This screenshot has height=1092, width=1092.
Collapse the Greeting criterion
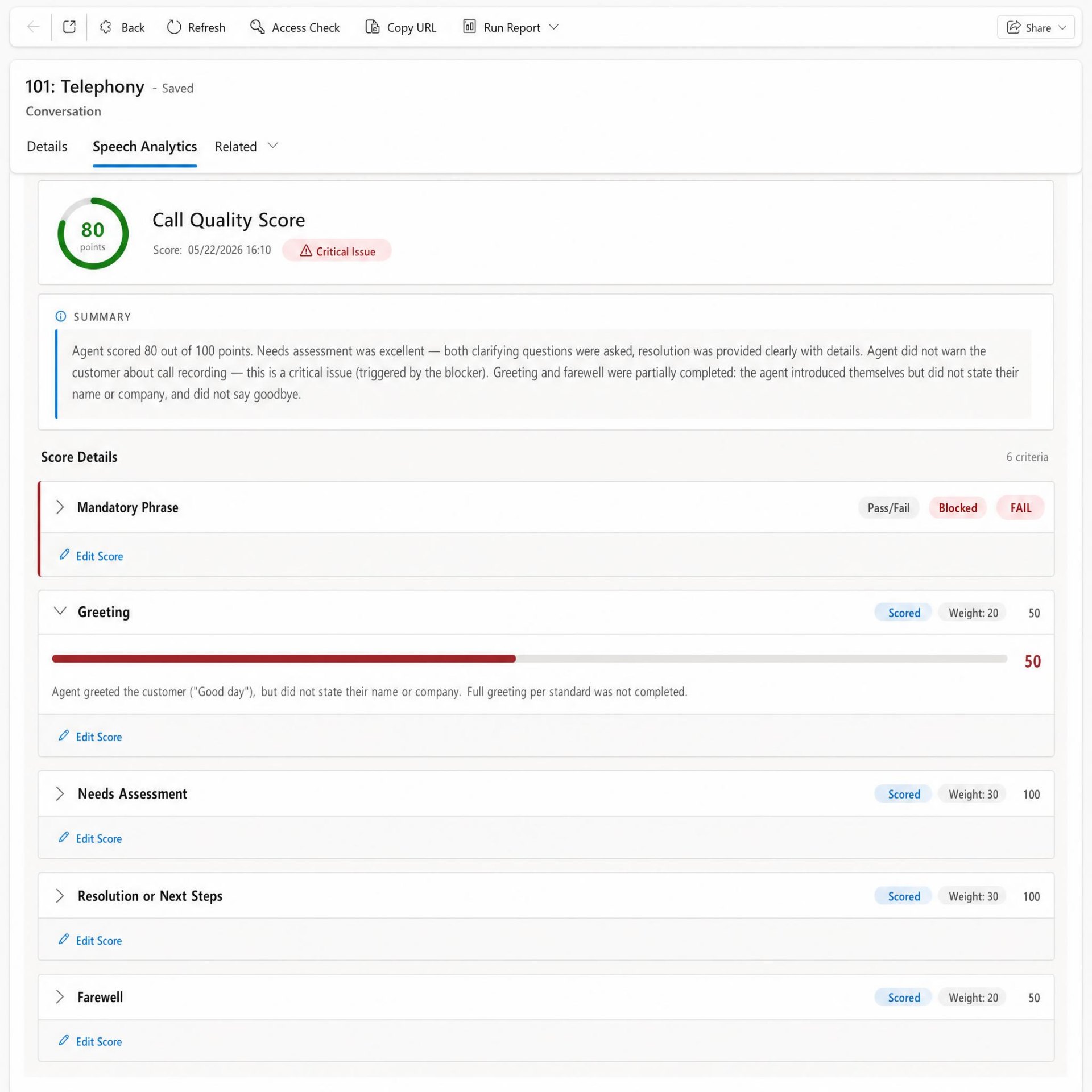pos(60,612)
